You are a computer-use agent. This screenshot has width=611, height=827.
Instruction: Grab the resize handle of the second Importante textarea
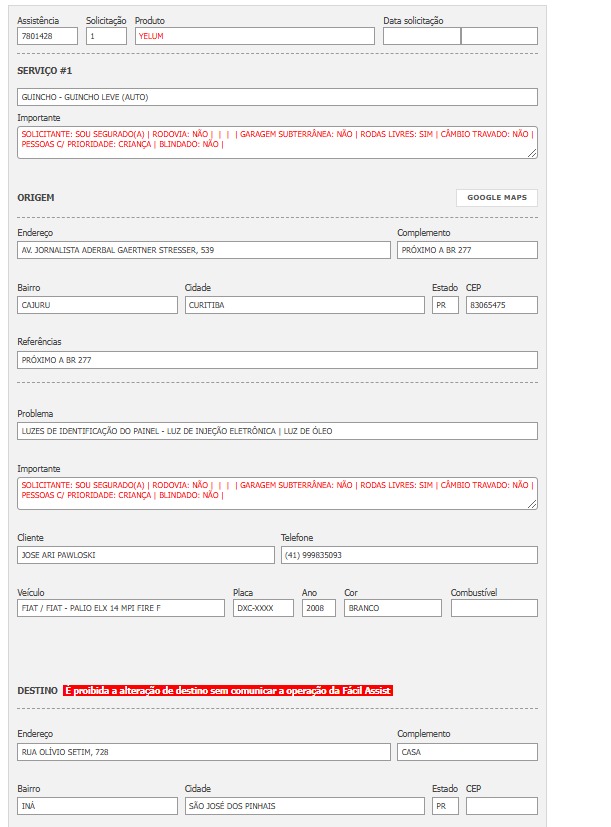pyautogui.click(x=532, y=504)
